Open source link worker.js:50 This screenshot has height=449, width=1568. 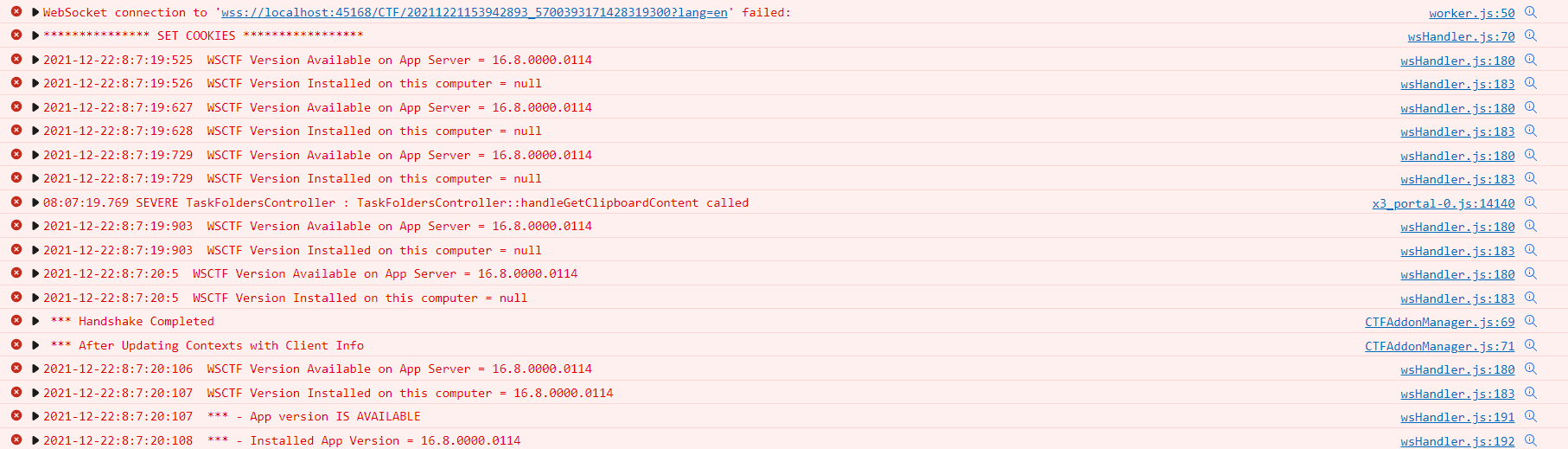(1471, 13)
